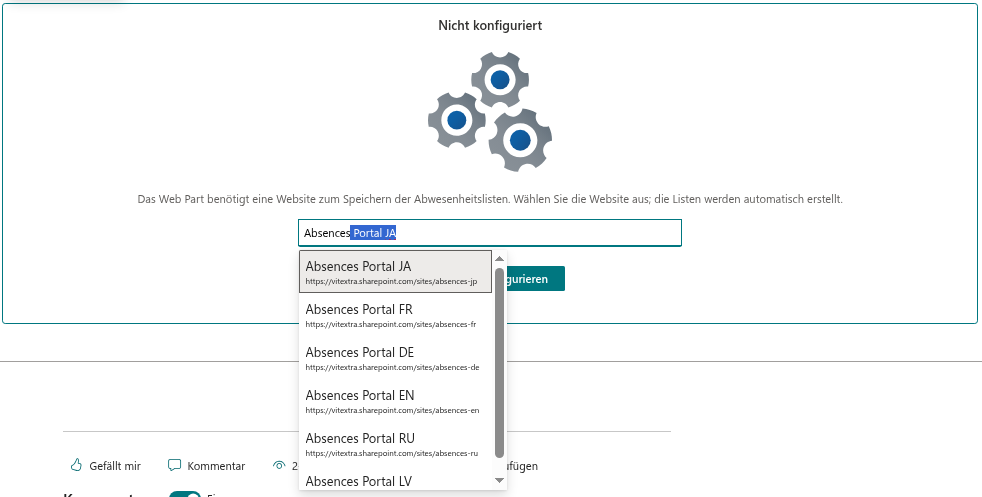
Task: Click the three gears configuration image
Action: tap(490, 111)
